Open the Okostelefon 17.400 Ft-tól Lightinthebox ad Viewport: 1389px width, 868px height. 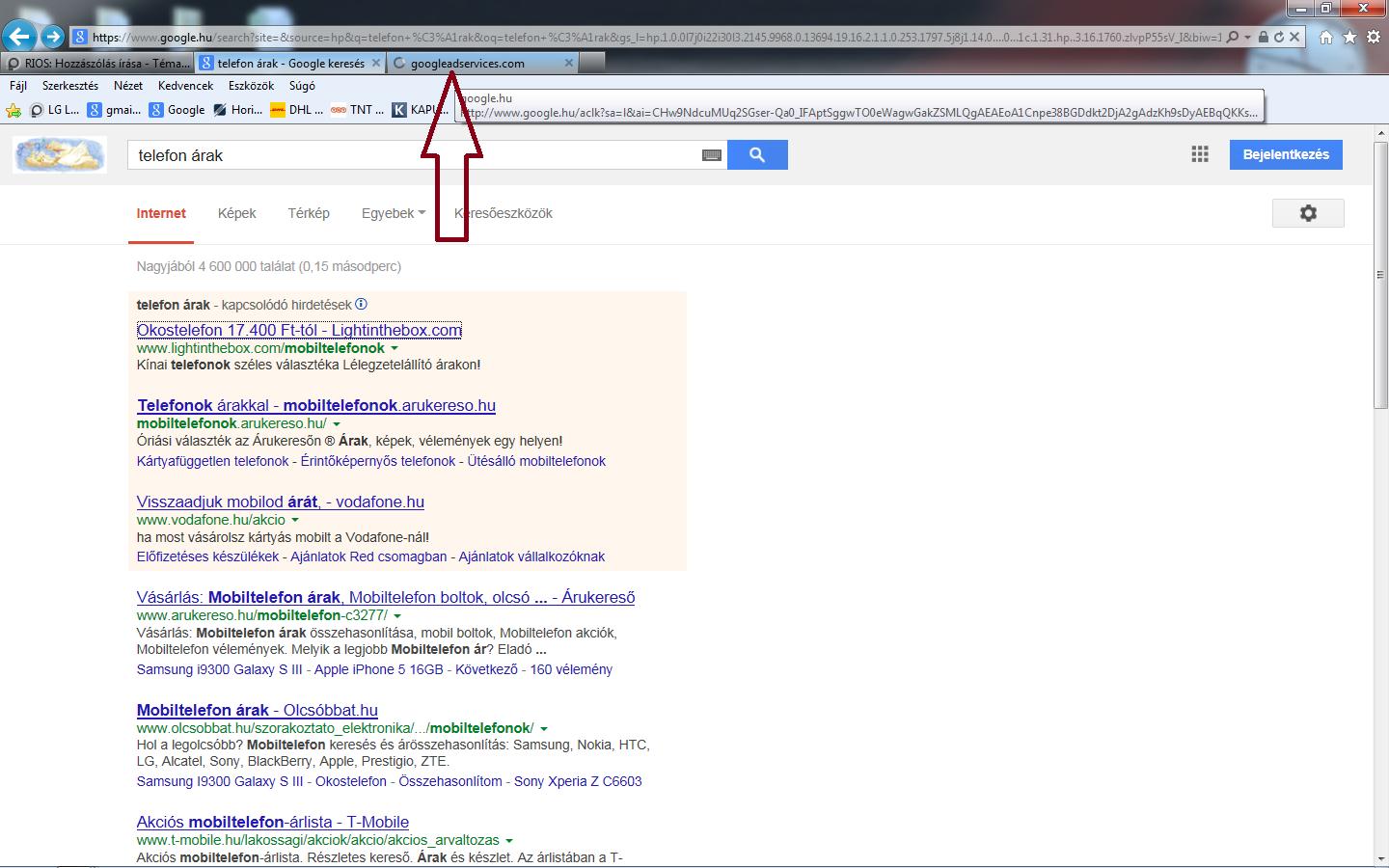(299, 330)
